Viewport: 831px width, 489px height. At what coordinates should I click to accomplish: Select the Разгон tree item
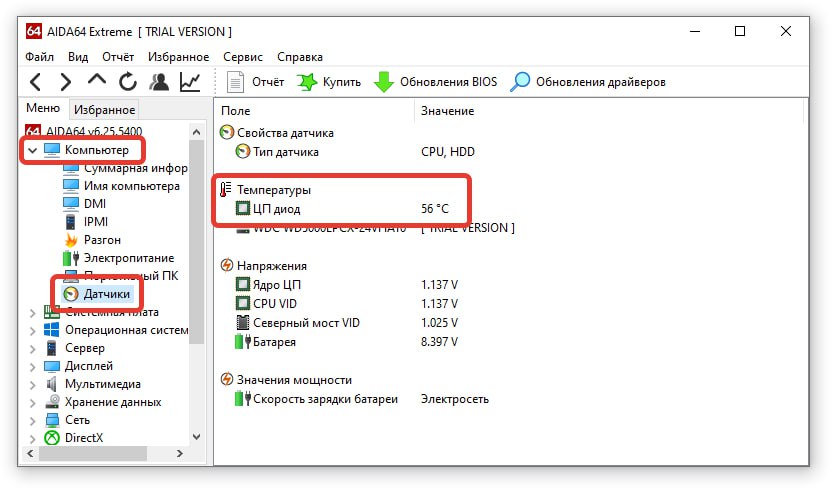pos(102,240)
